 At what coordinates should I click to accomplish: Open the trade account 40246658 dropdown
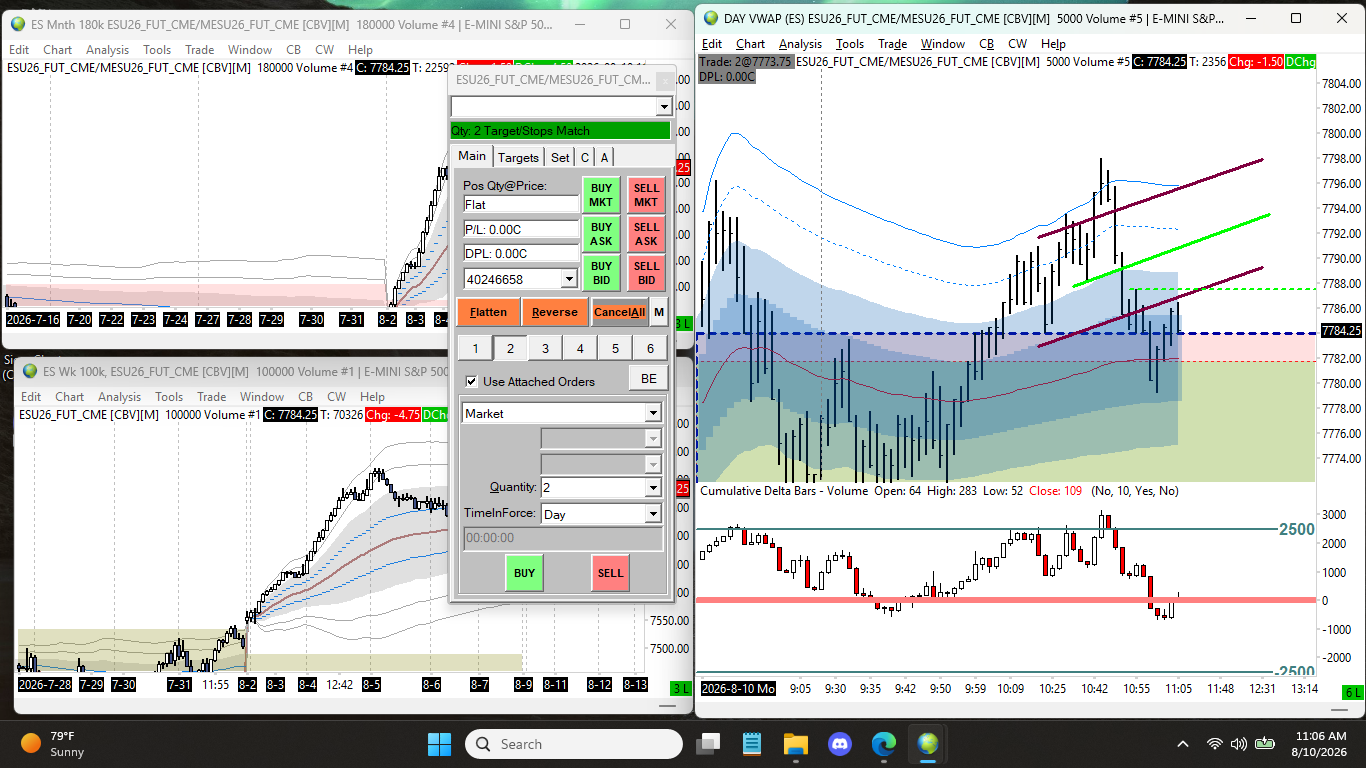(570, 279)
